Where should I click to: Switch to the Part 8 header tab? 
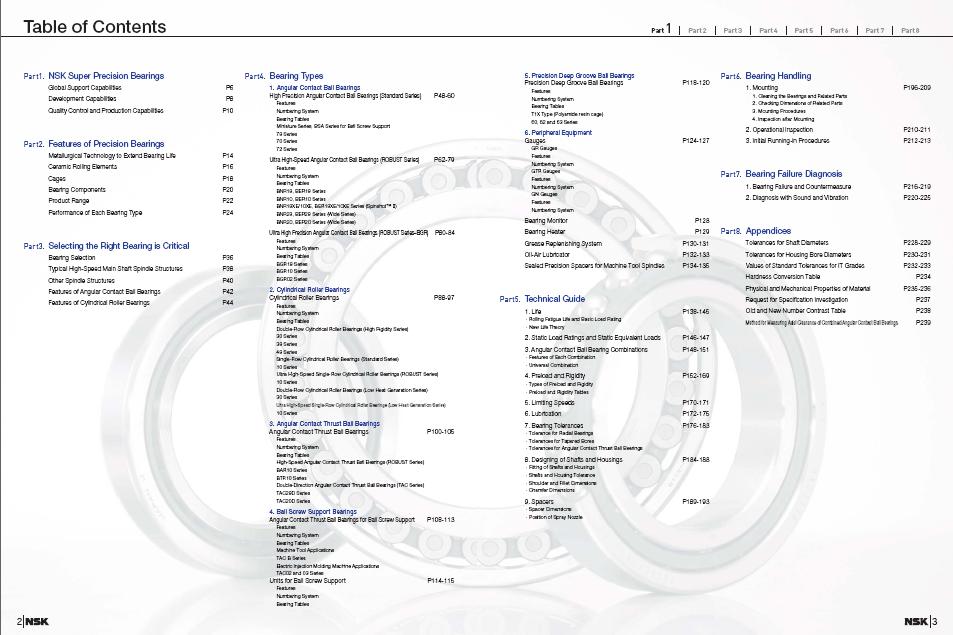(x=910, y=30)
